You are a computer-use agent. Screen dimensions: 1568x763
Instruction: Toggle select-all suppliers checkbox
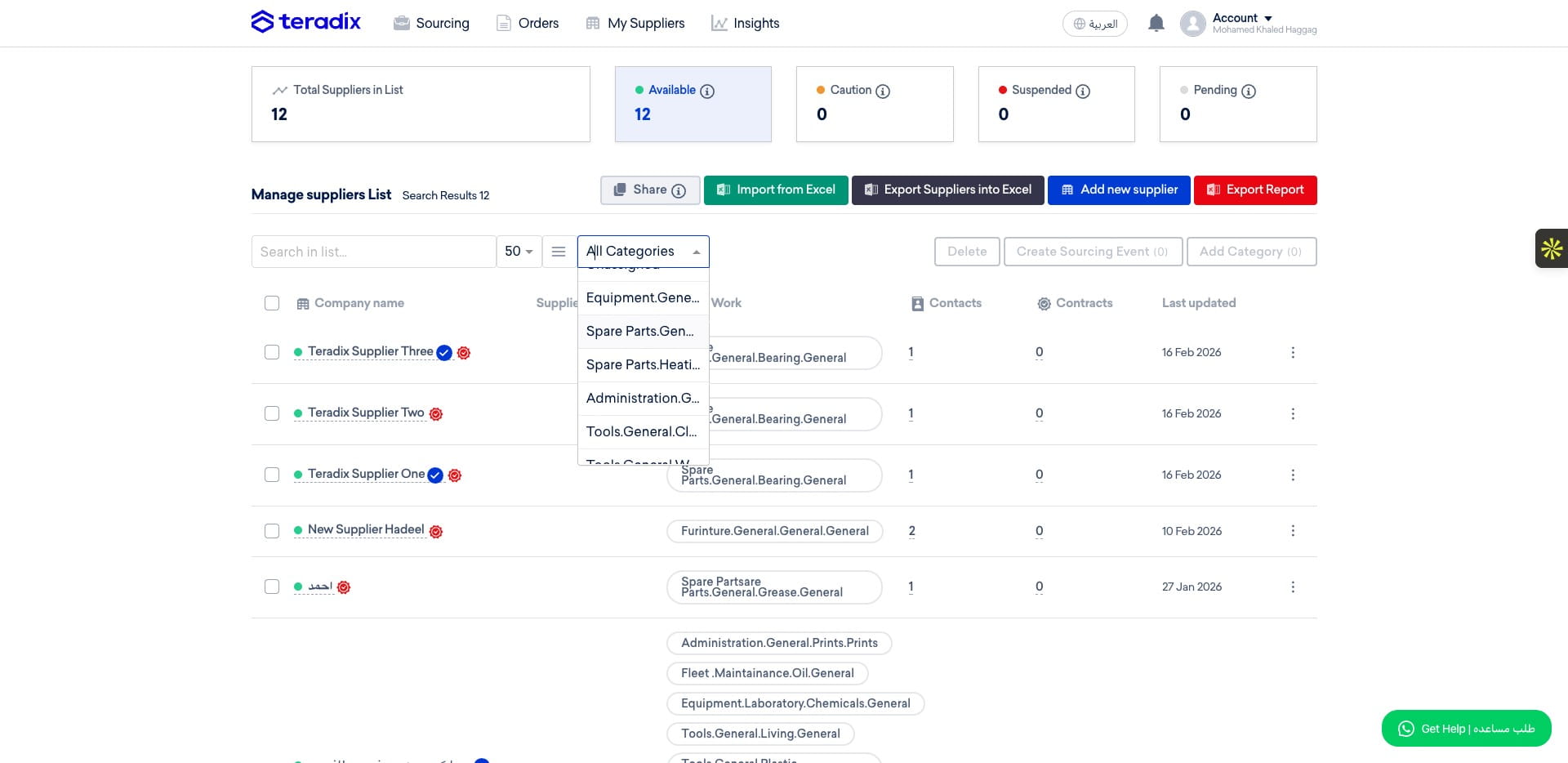click(272, 303)
